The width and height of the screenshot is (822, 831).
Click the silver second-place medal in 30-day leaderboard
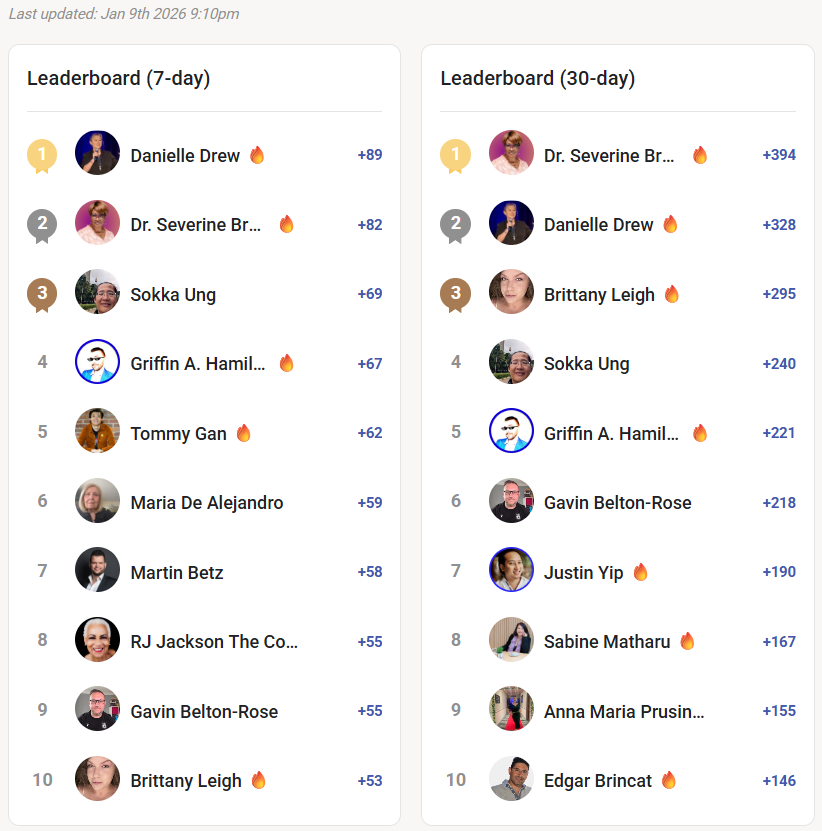(x=456, y=225)
